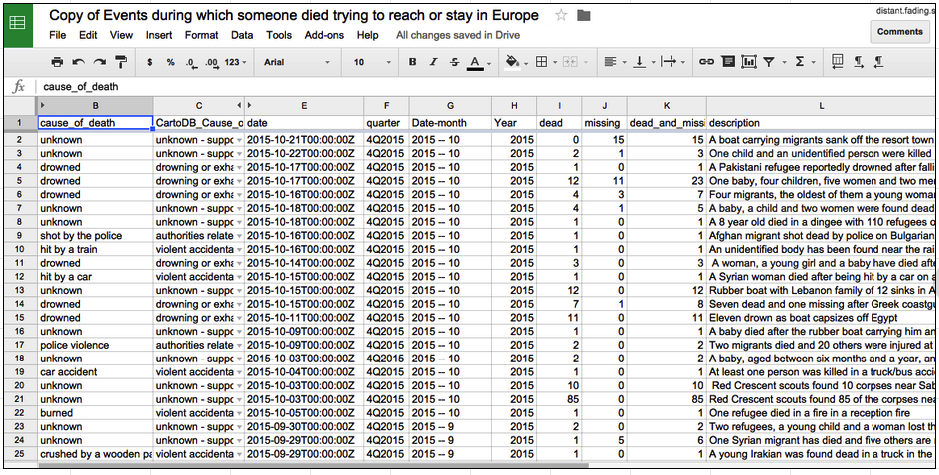Toggle italic formatting
The image size is (939, 475).
point(434,62)
